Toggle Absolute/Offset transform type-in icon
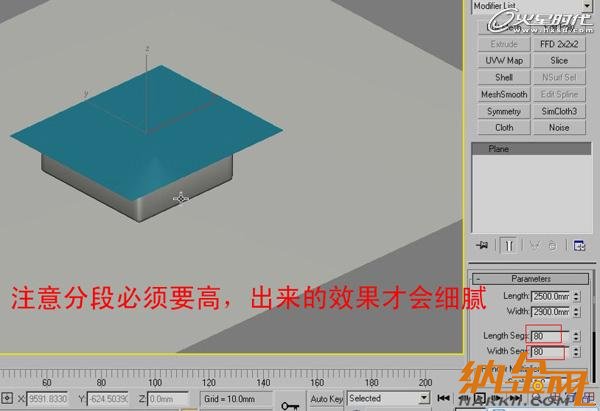The width and height of the screenshot is (600, 411). [7, 398]
